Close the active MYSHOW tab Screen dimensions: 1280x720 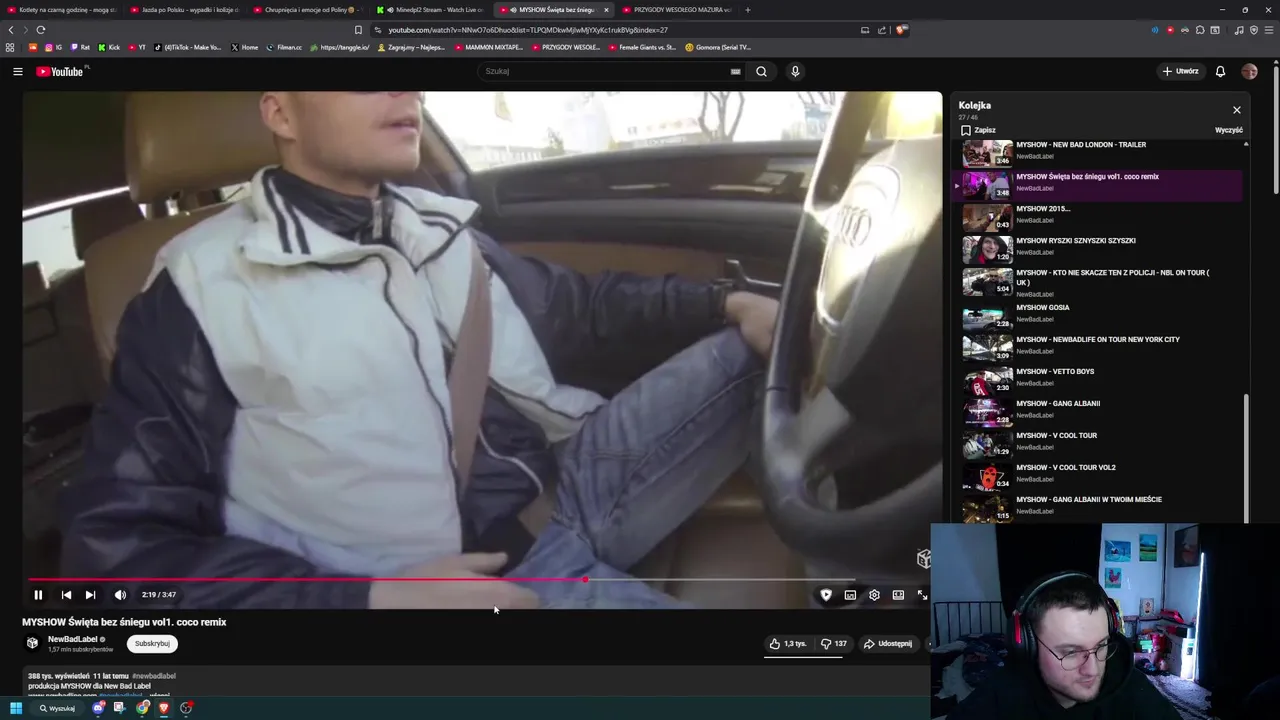(x=606, y=10)
